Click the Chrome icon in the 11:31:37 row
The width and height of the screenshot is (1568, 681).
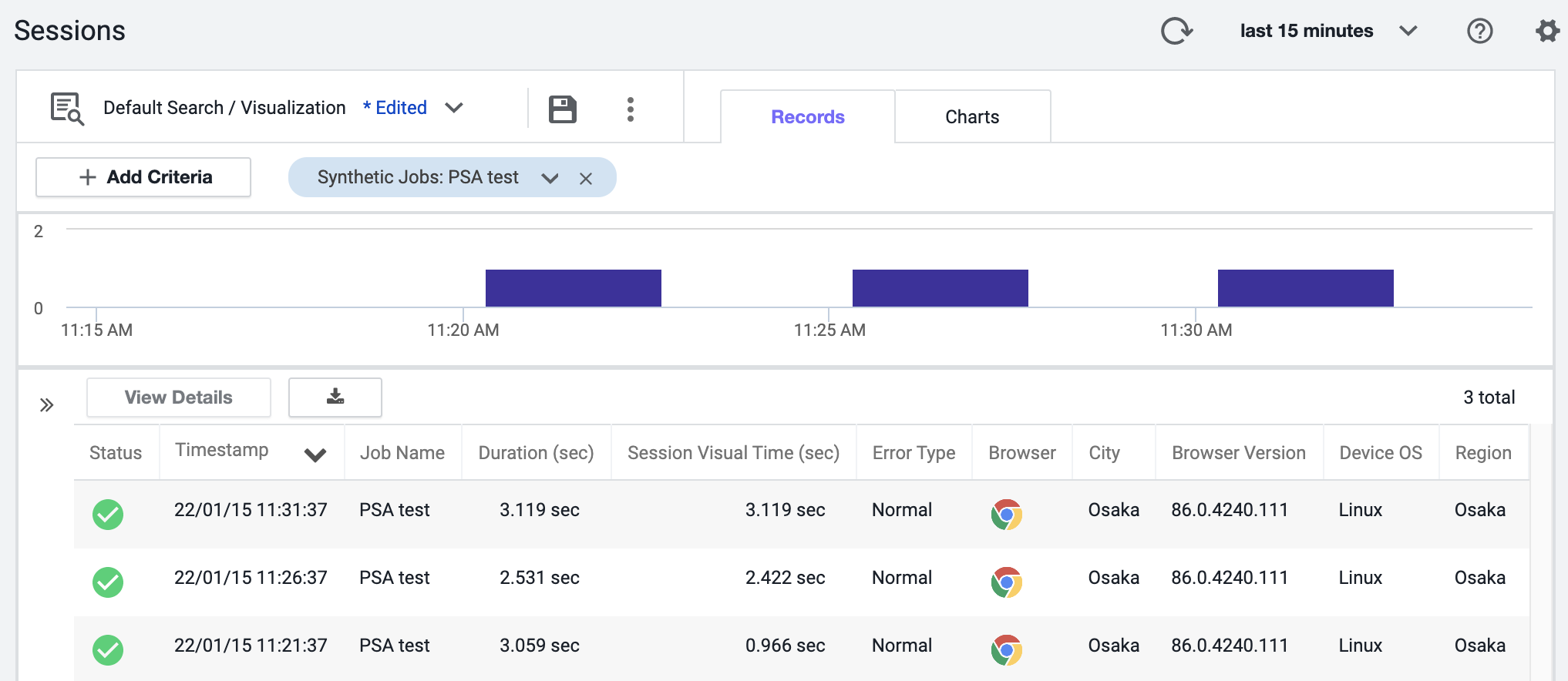pos(1006,514)
